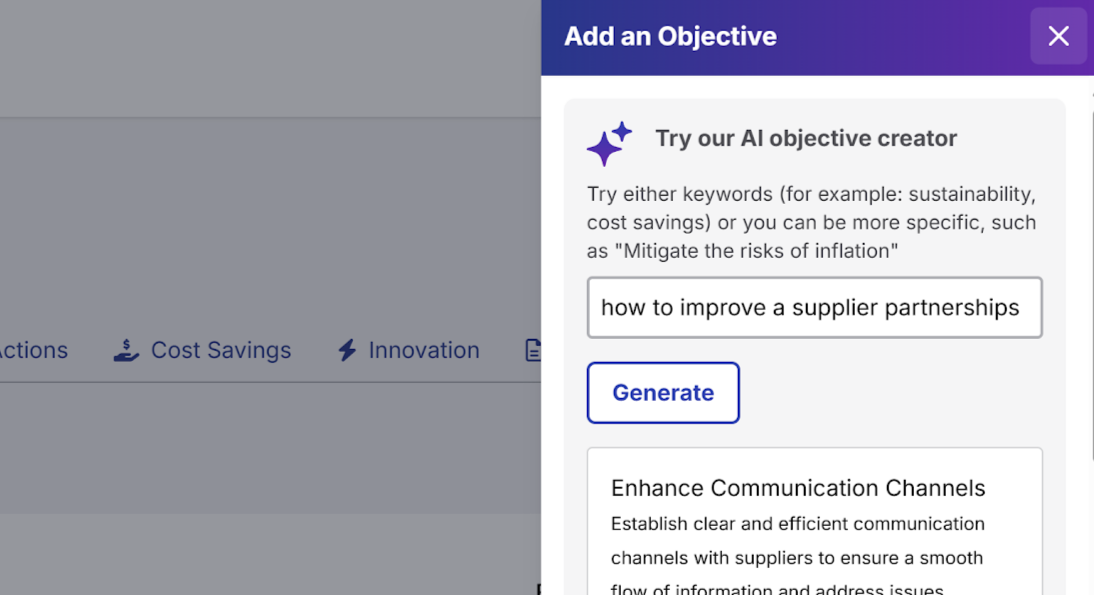Viewport: 1094px width, 595px height.
Task: Click the "Mitigate the risks of inflation" example text
Action: [x=759, y=251]
